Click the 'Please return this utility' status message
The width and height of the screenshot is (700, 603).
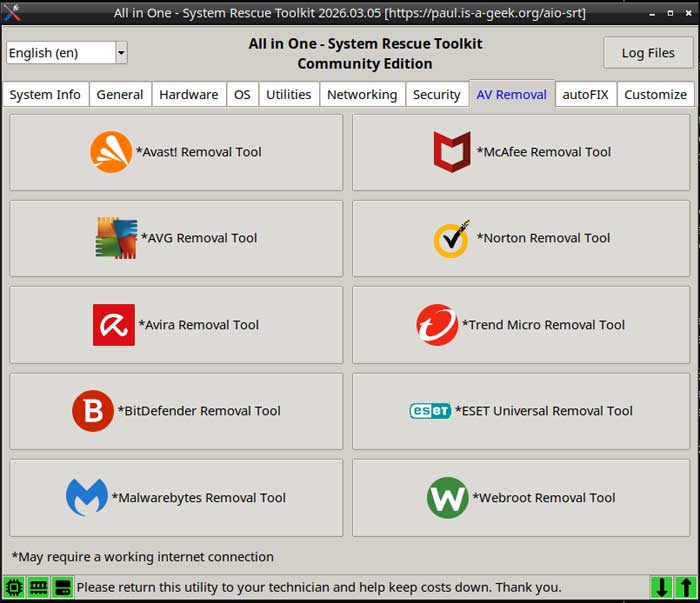319,587
